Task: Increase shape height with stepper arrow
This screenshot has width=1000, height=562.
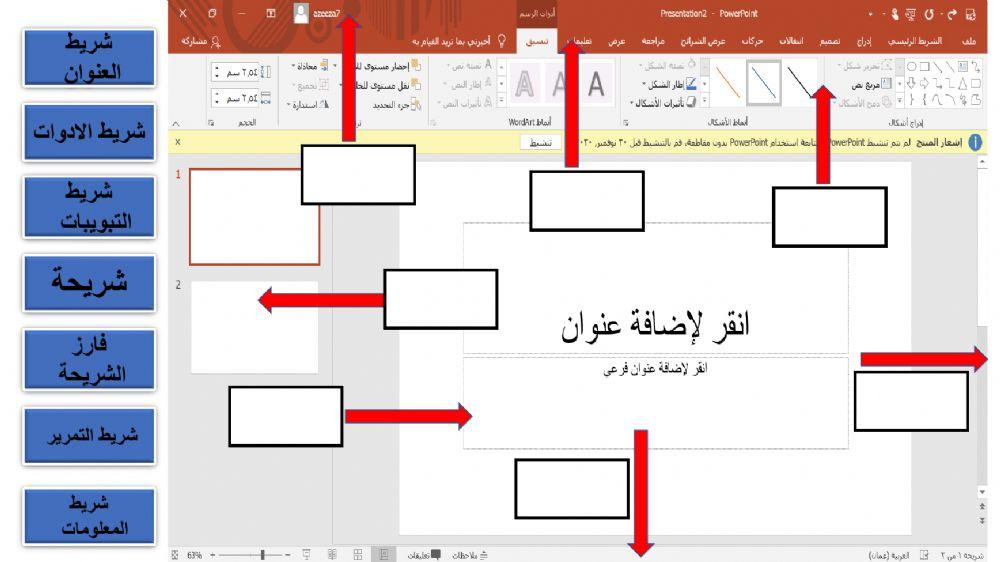Action: [217, 68]
